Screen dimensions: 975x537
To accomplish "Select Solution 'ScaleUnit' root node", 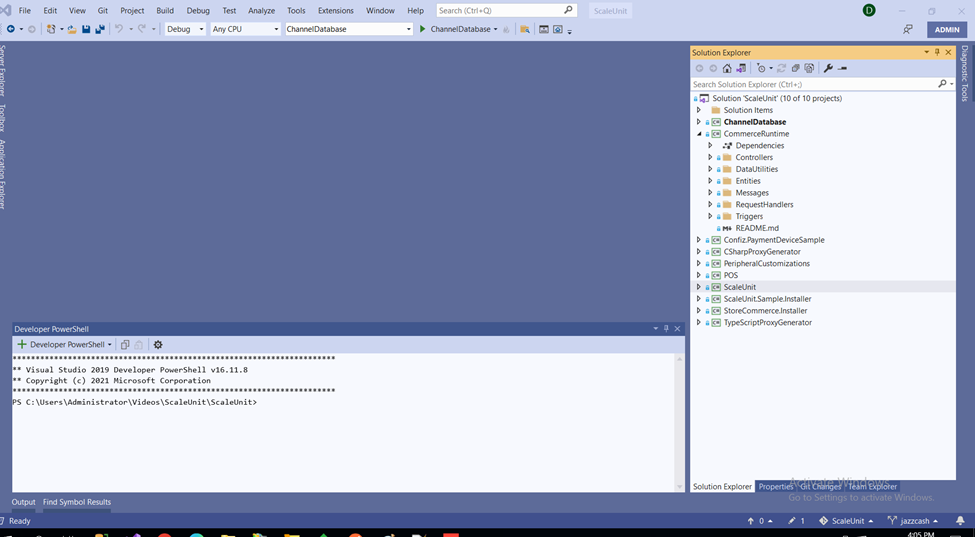I will (x=777, y=98).
